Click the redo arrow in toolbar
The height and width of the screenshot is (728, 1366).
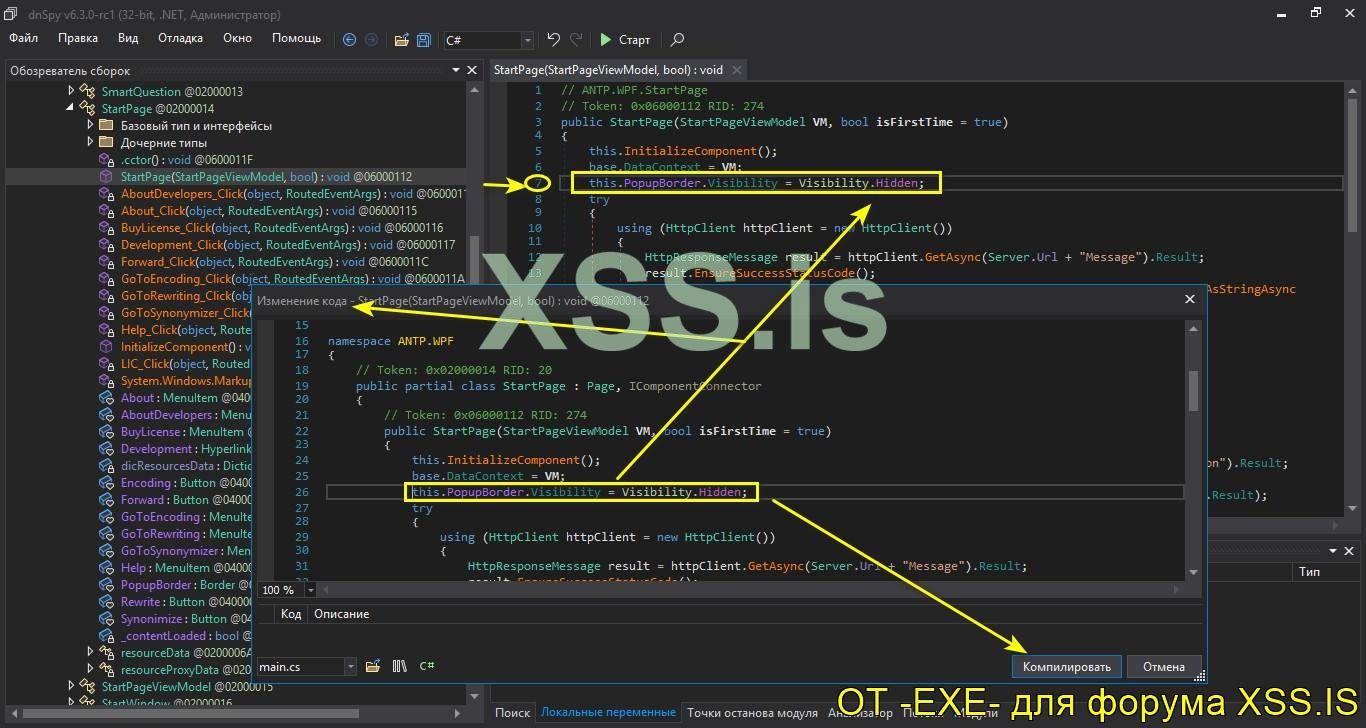tap(576, 40)
